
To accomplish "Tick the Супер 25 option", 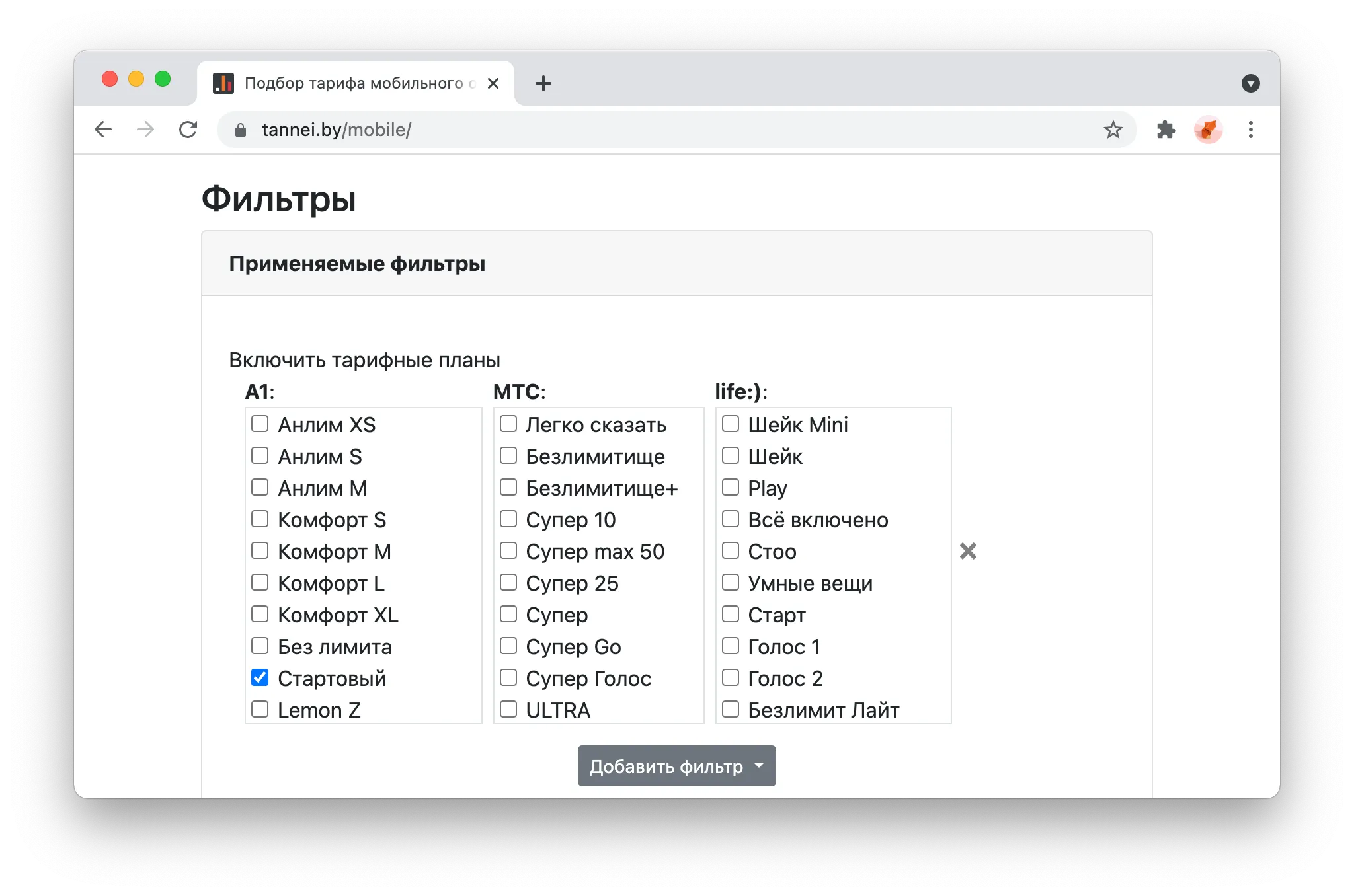I will coord(508,582).
